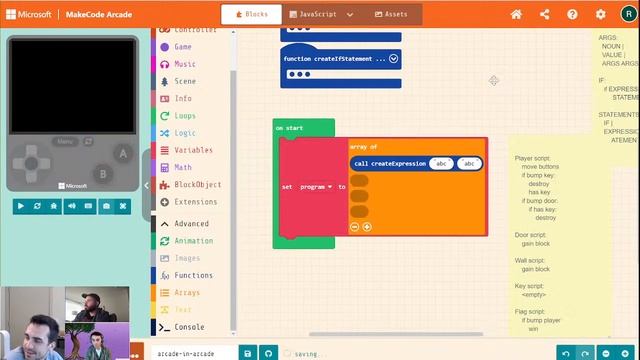Viewport: 640px width, 360px height.
Task: Redo the last workspace change
Action: coord(585,353)
